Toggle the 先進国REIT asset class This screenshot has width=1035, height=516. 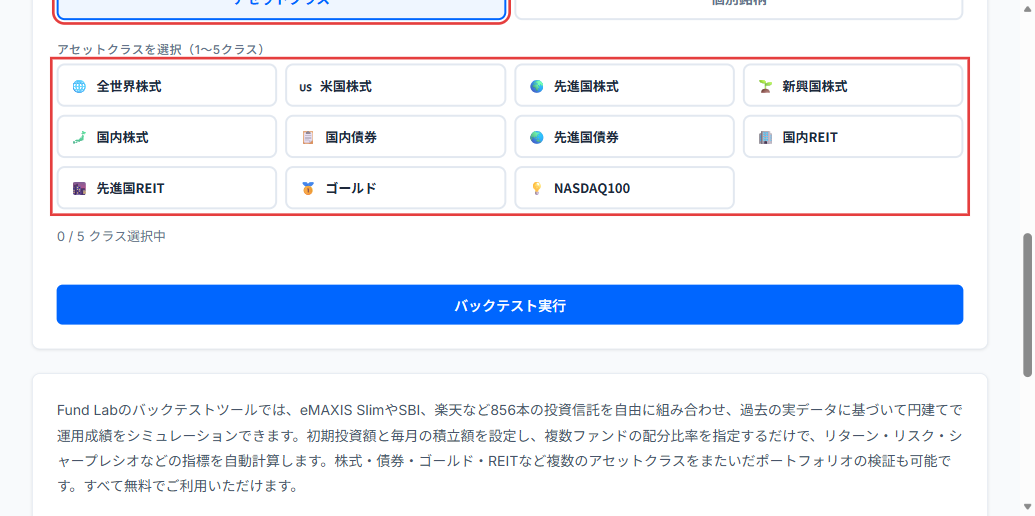167,188
